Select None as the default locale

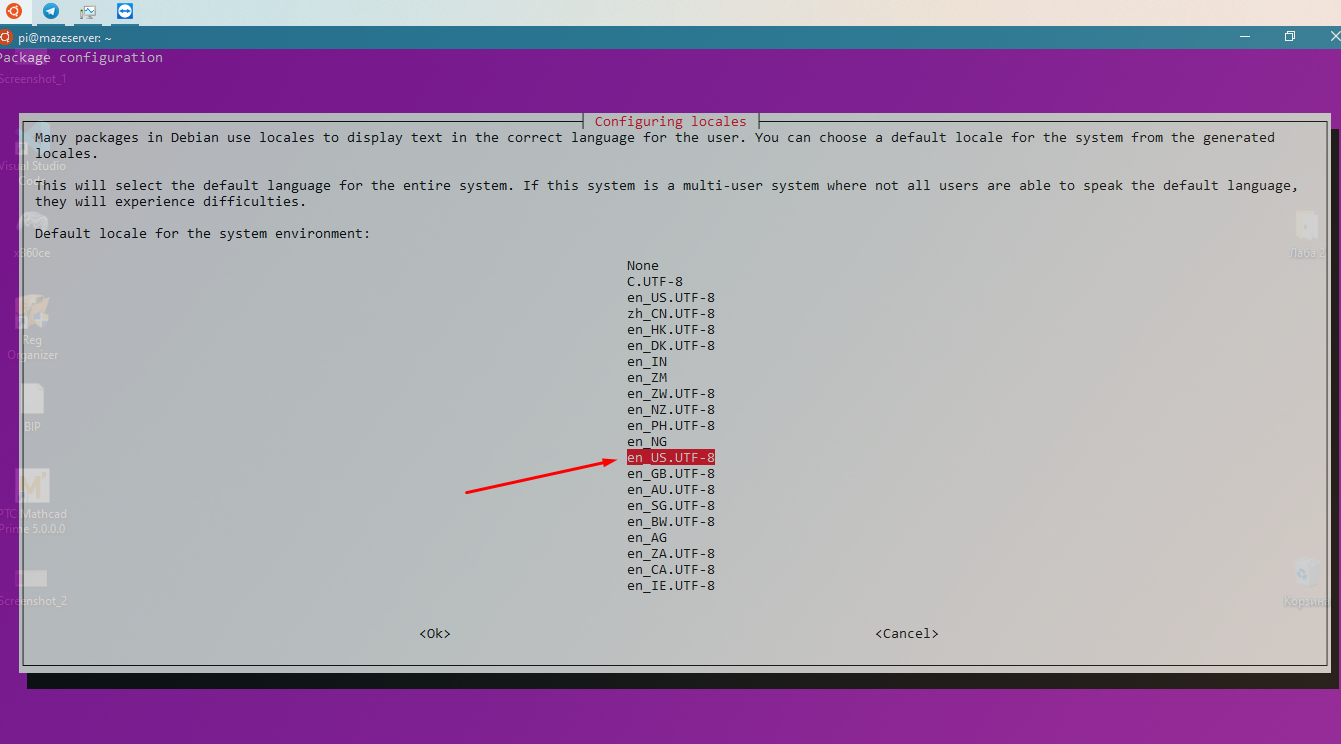(643, 266)
